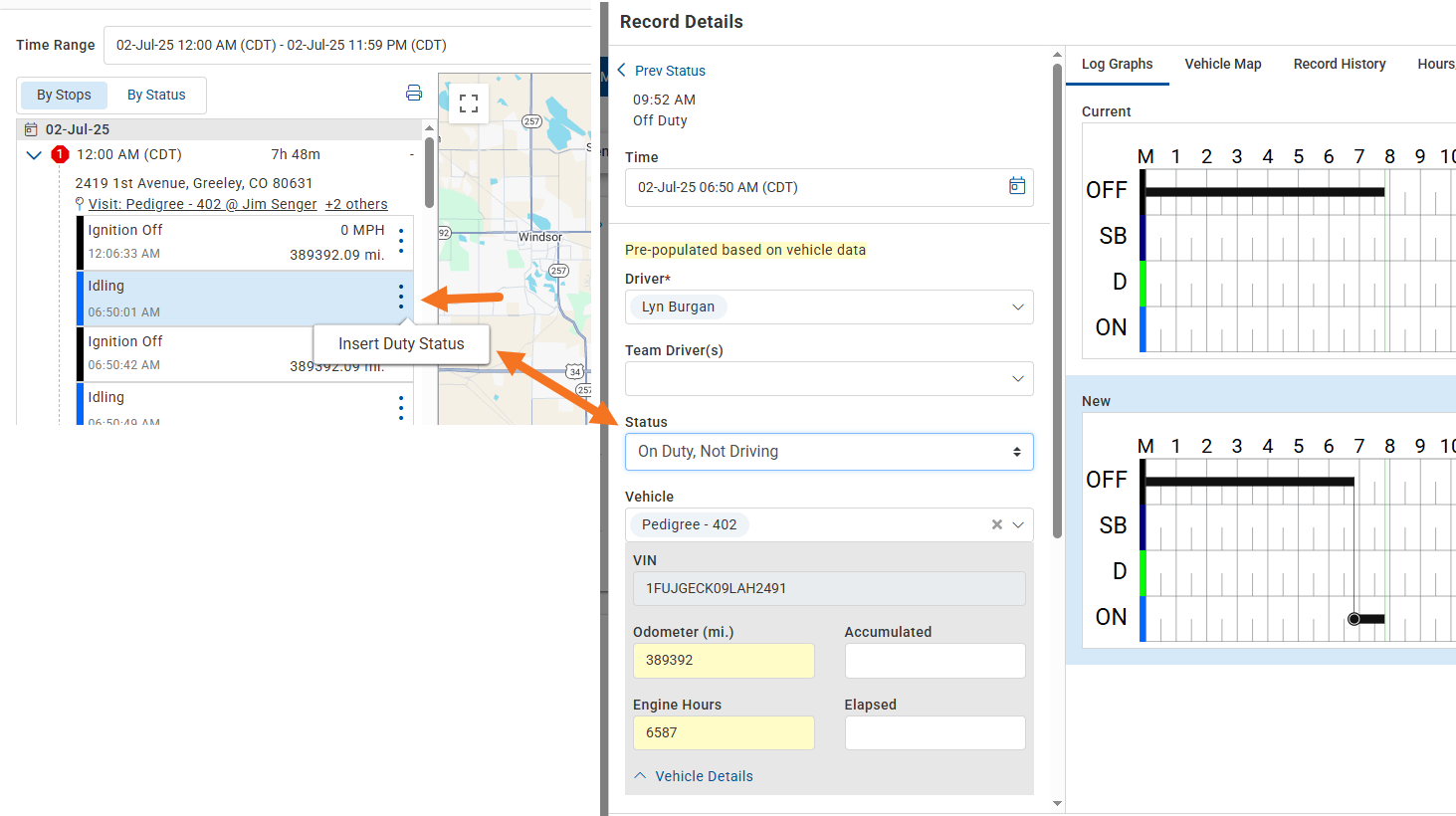1456x816 pixels.
Task: Click the calendar icon beside 02-Jul-25
Action: click(31, 129)
